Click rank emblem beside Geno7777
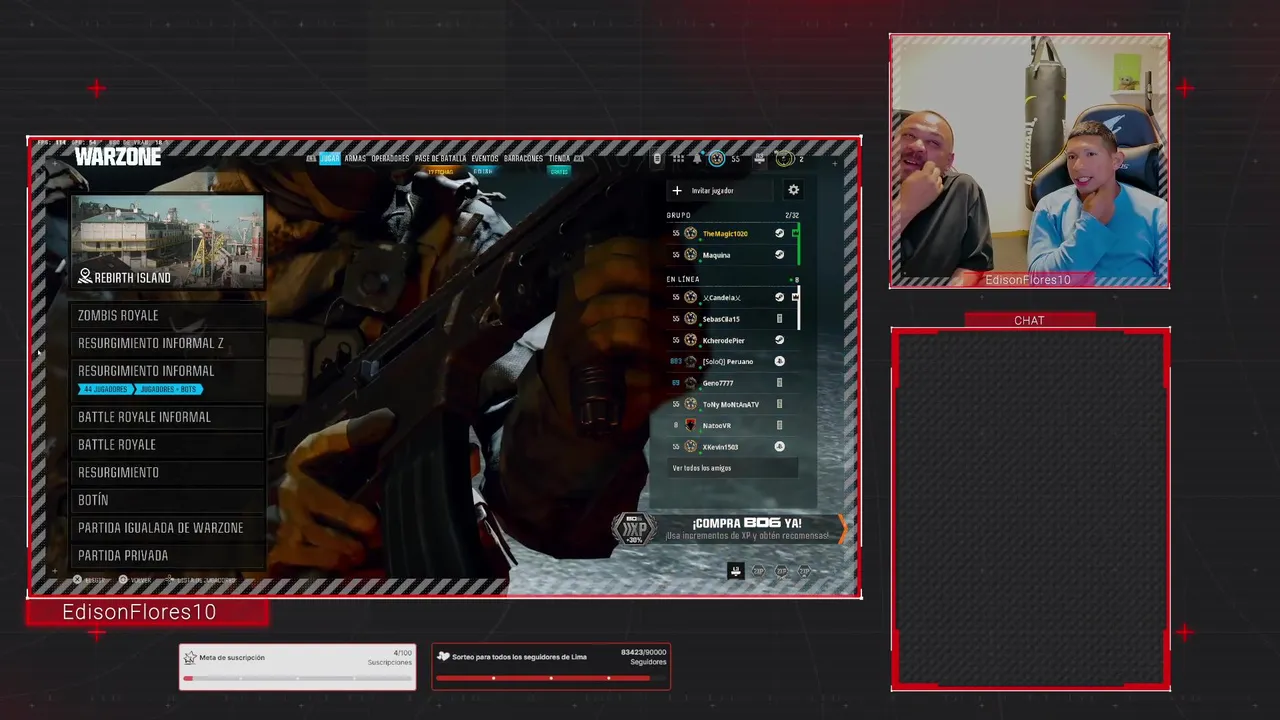The height and width of the screenshot is (720, 1280). [x=690, y=383]
